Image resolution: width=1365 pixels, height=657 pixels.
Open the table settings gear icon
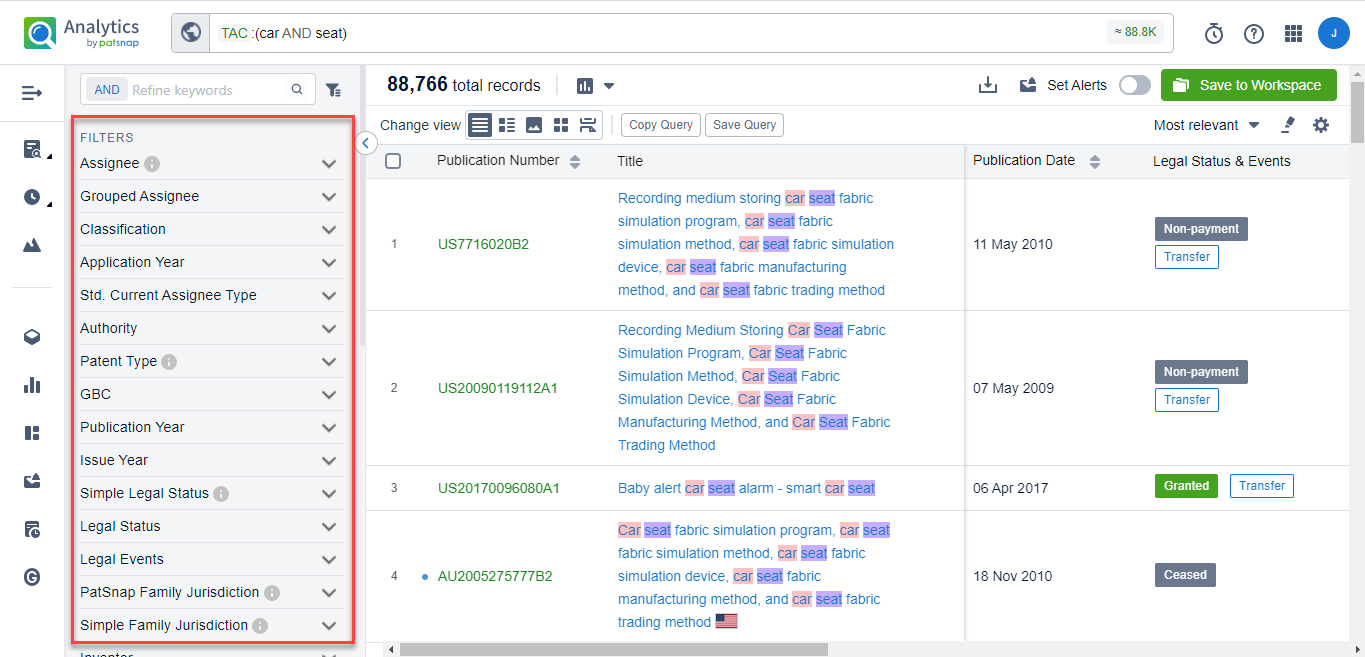click(x=1321, y=125)
